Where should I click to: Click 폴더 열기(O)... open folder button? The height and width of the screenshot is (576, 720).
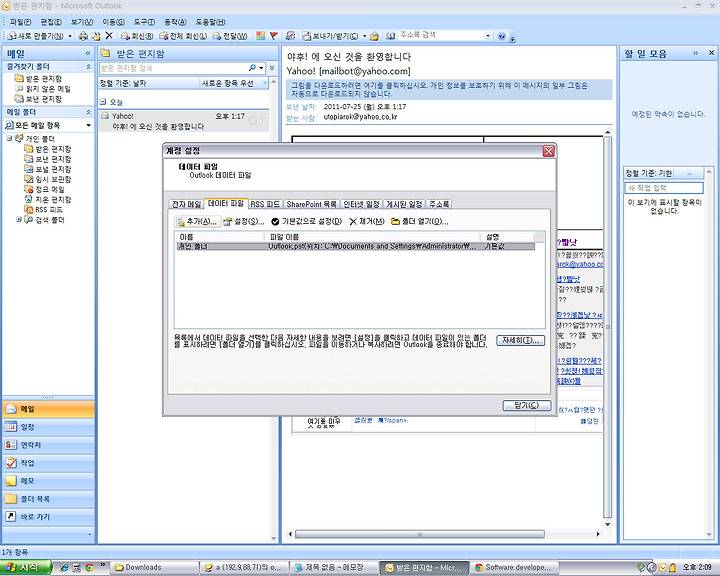click(x=420, y=221)
